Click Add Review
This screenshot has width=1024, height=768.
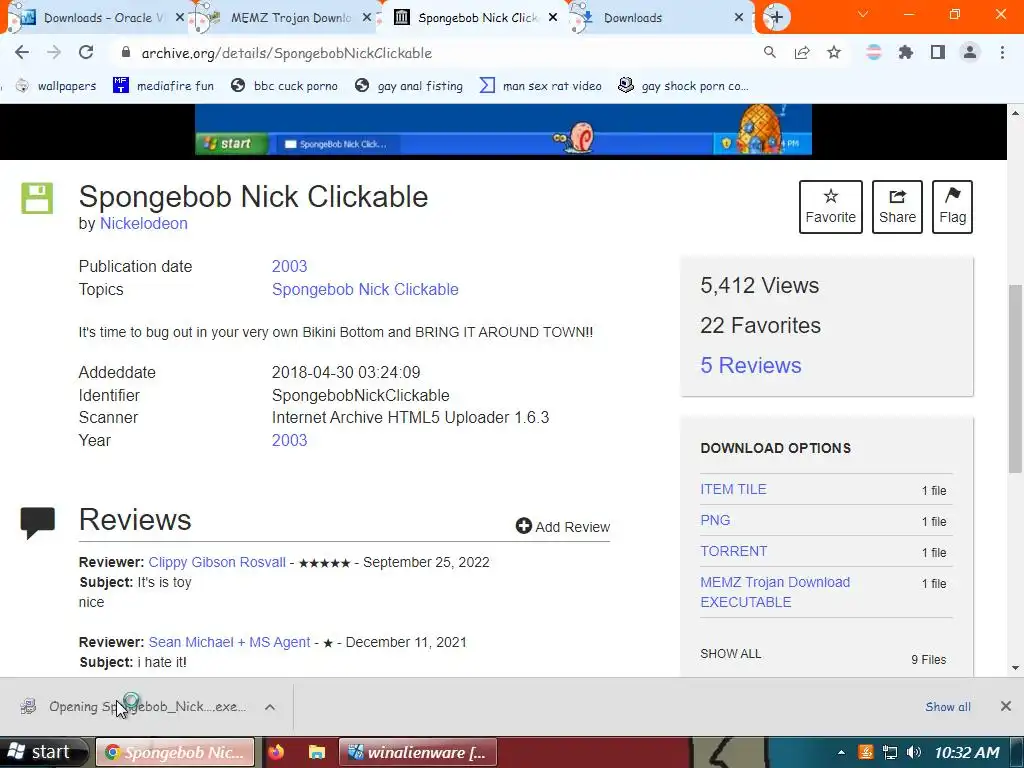563,526
